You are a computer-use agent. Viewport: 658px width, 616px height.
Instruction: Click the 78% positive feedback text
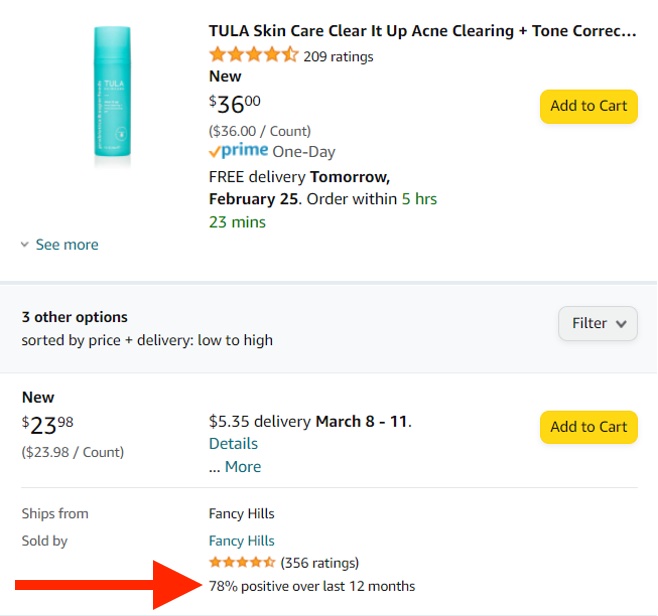[312, 586]
